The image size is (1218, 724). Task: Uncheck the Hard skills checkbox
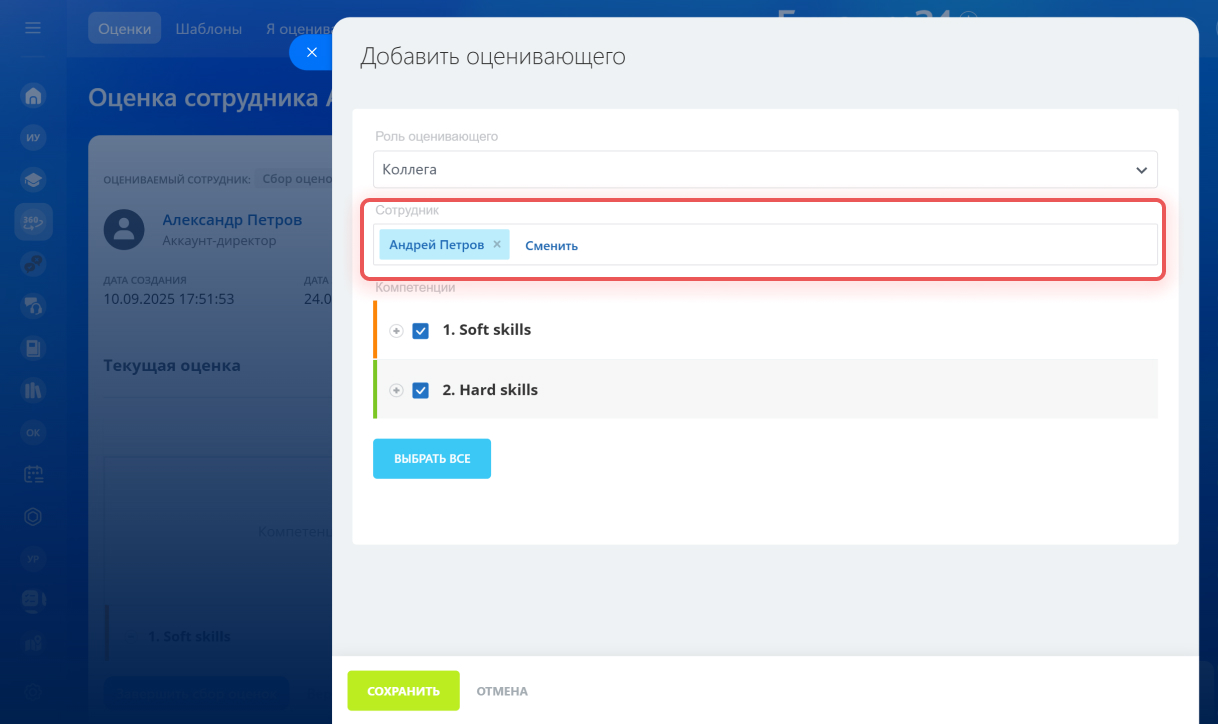tap(421, 390)
